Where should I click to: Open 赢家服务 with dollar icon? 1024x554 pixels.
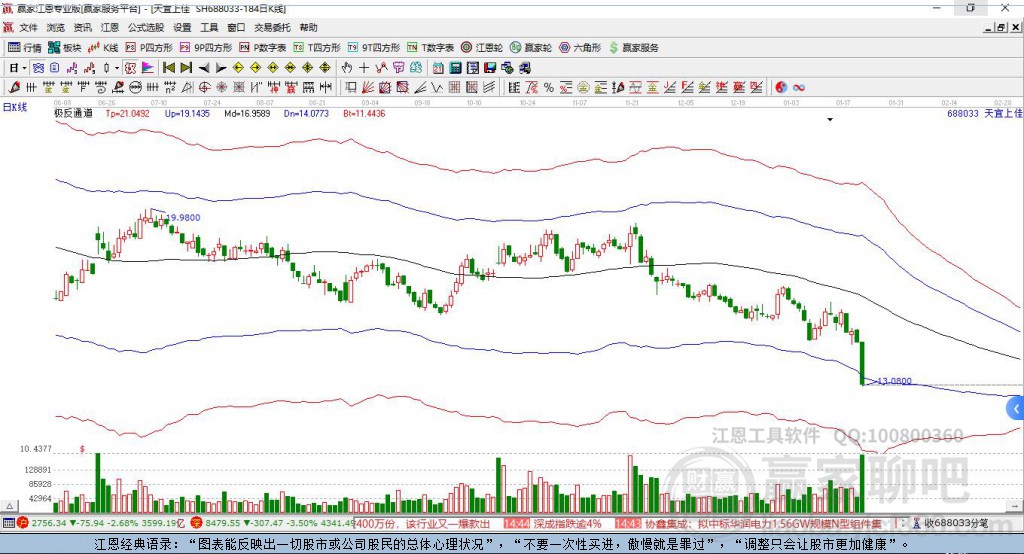[633, 48]
